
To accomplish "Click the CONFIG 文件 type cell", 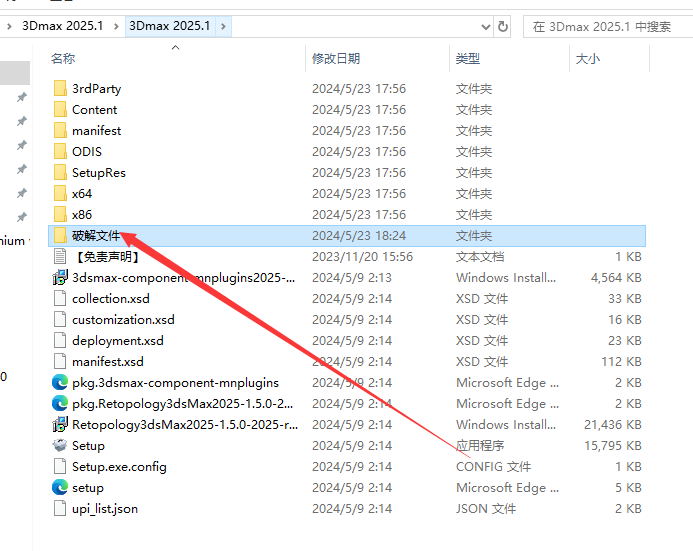I will coord(493,467).
